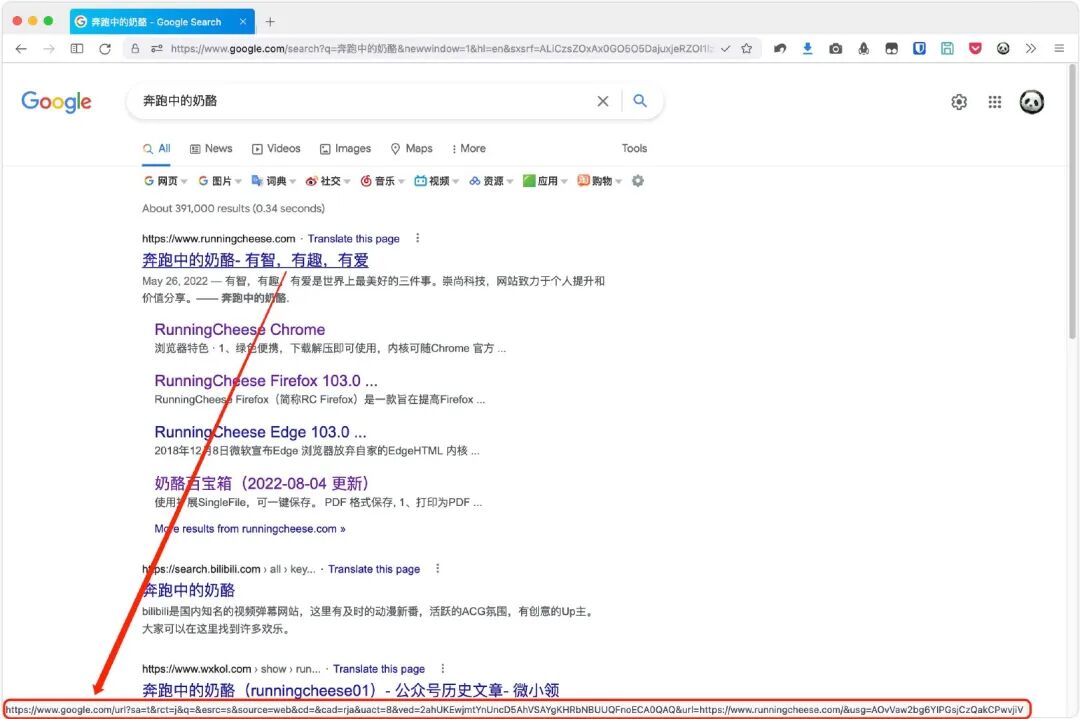Open the Firefox hamburger menu
This screenshot has height=719, width=1080.
click(1059, 49)
